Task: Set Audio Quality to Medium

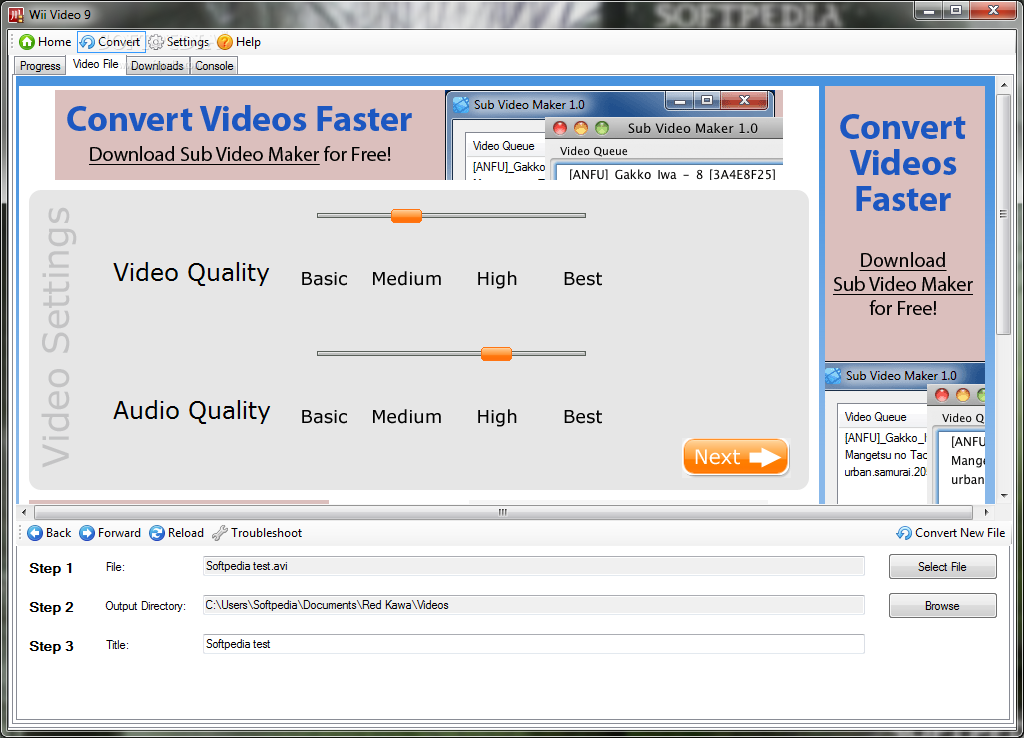Action: (406, 417)
